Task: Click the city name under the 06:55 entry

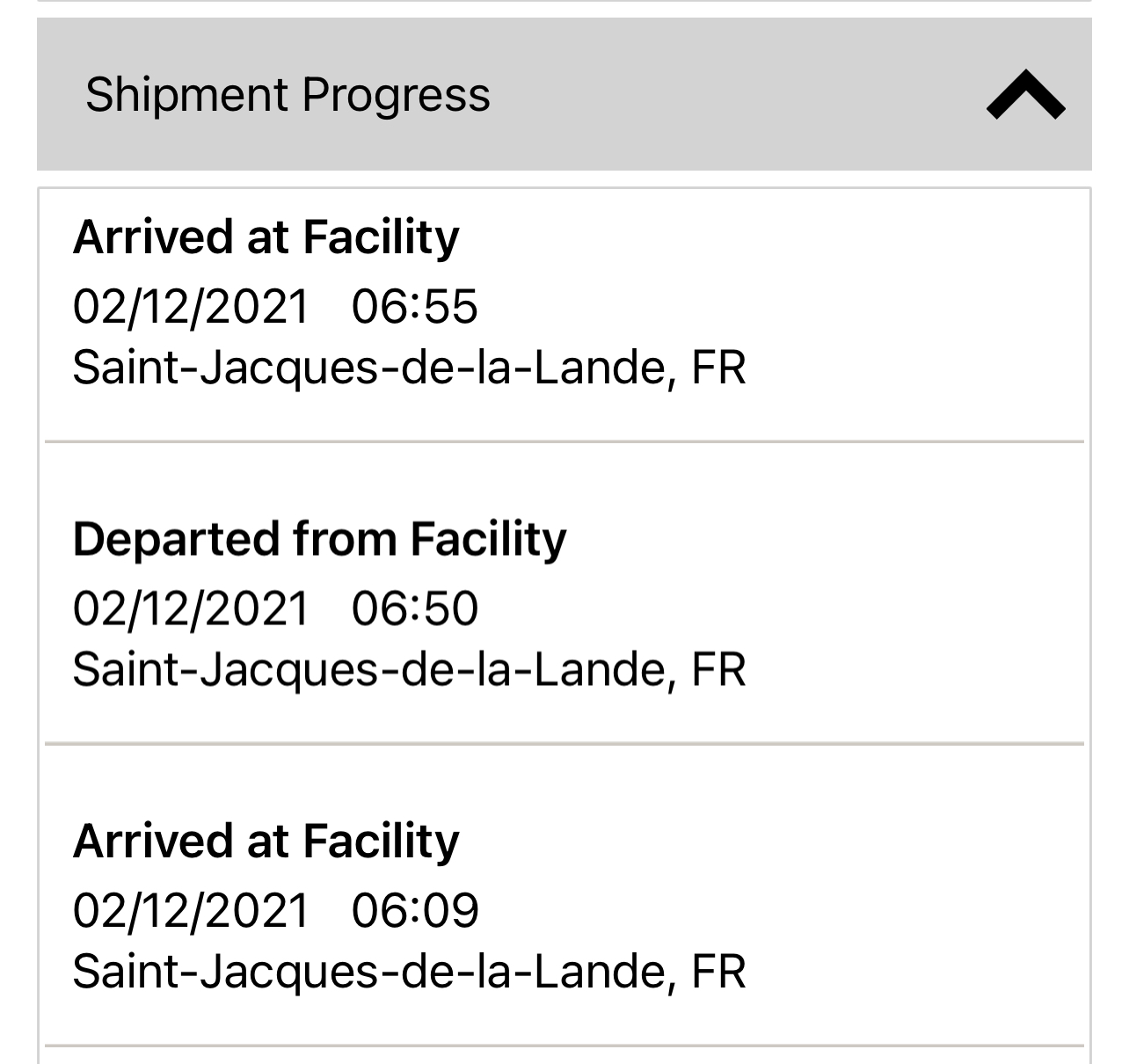Action: click(374, 368)
